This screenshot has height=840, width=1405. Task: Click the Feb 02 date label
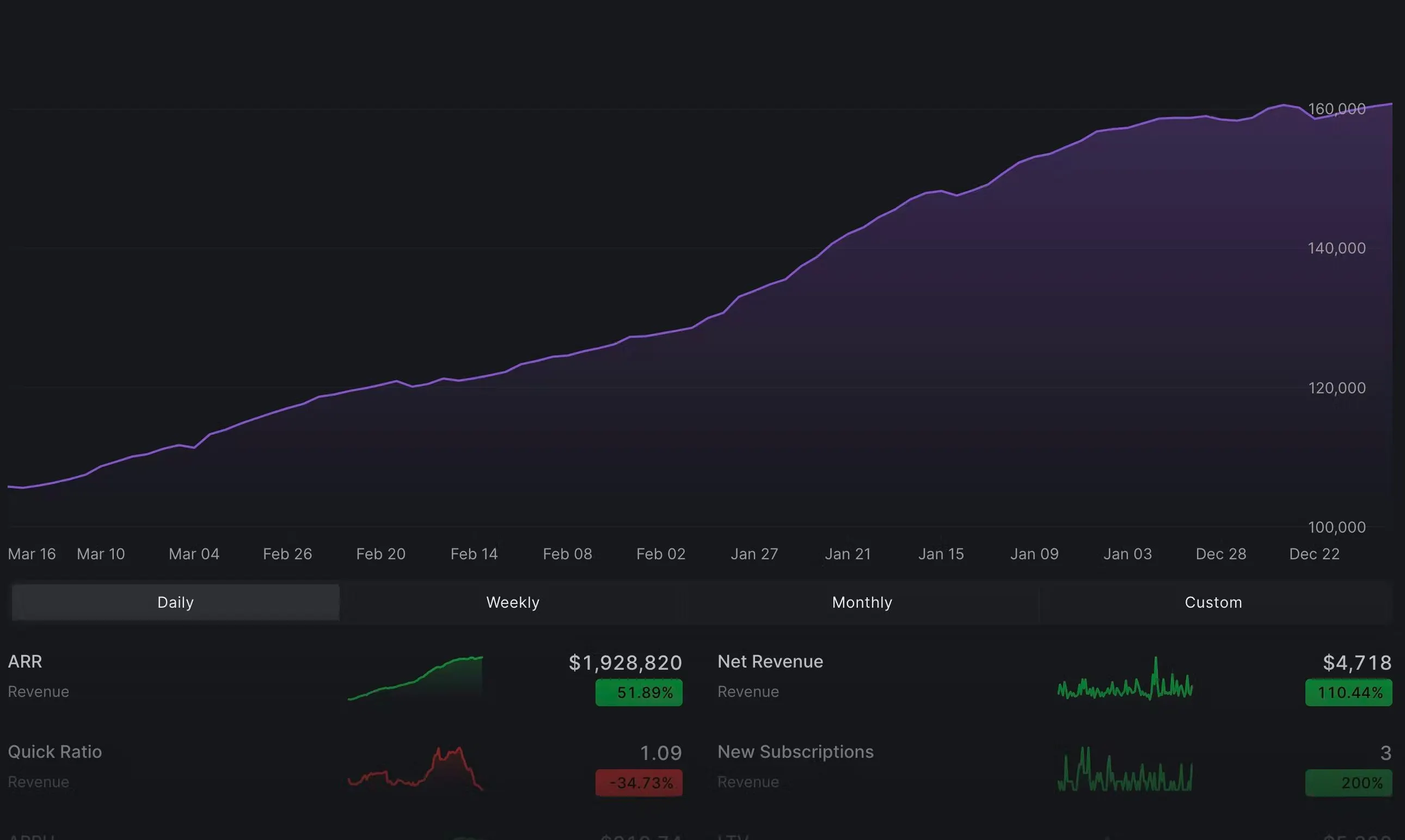tap(661, 554)
